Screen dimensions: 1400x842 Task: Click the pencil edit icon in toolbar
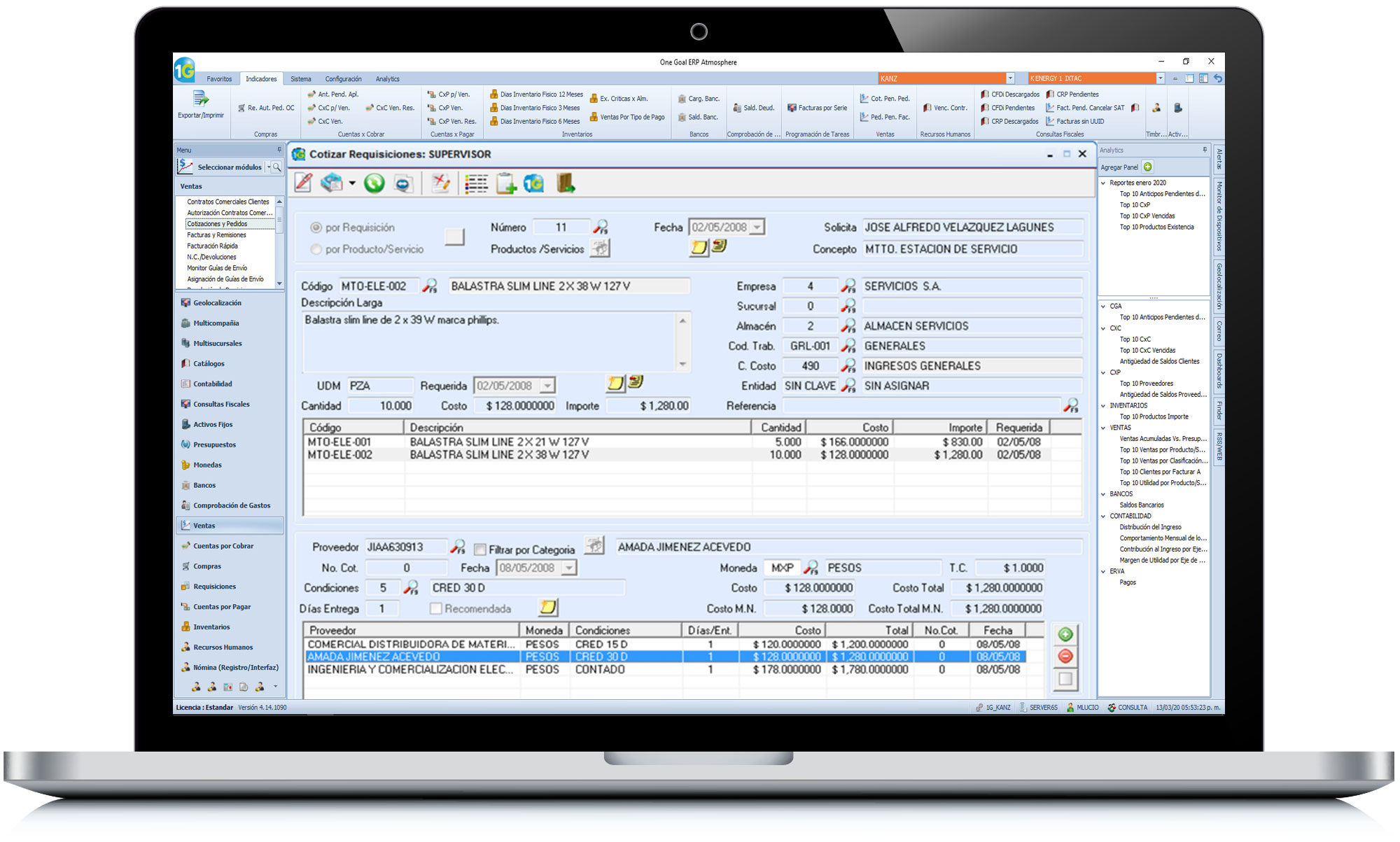pos(303,183)
